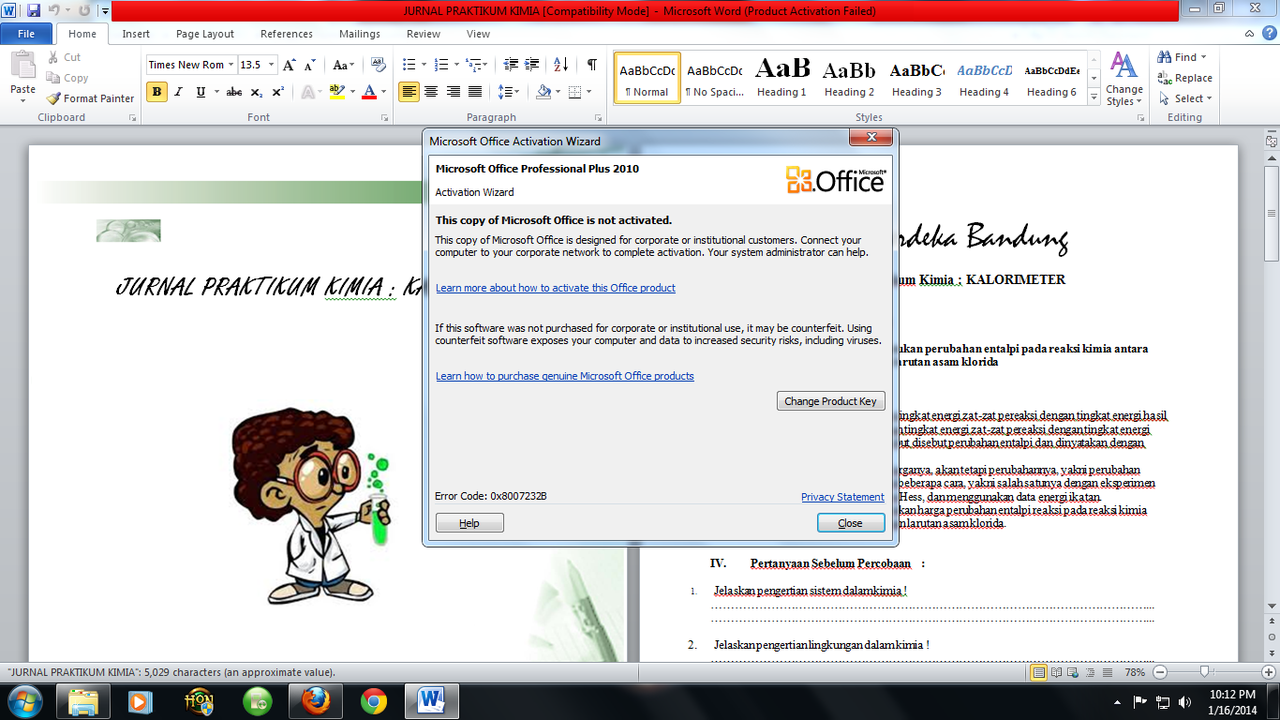Click the Shrink Font icon
Image resolution: width=1280 pixels, height=720 pixels.
pyautogui.click(x=311, y=65)
